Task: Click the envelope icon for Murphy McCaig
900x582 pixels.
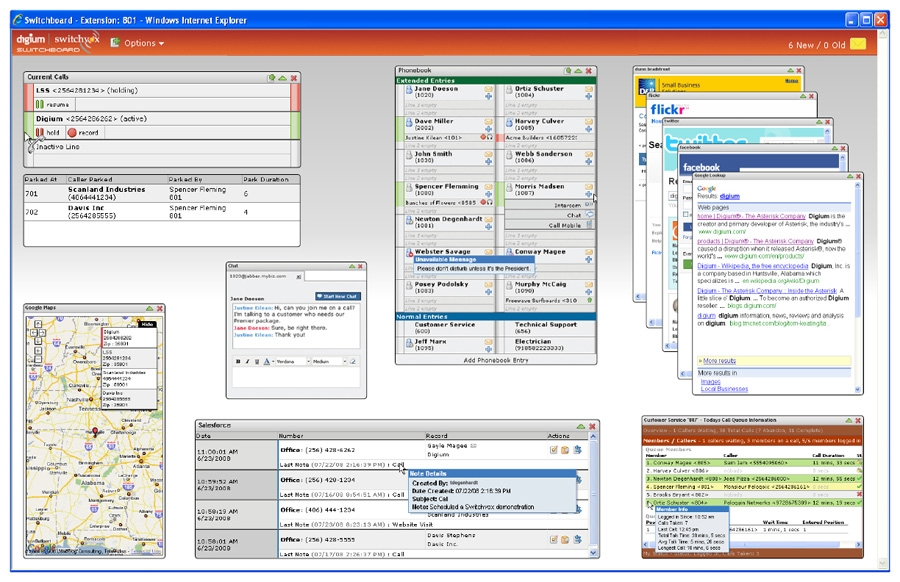Action: point(588,285)
